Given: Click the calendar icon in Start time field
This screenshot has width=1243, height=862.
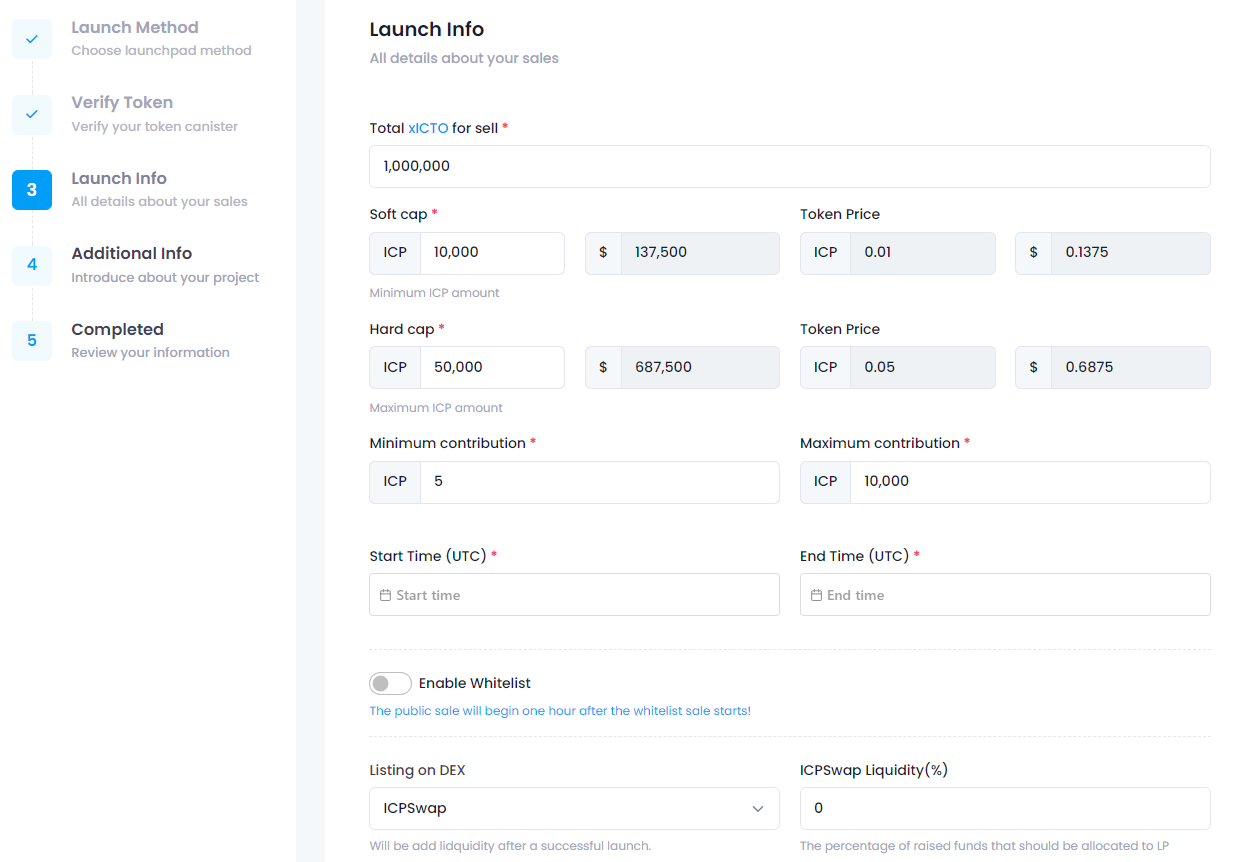Looking at the screenshot, I should (386, 595).
